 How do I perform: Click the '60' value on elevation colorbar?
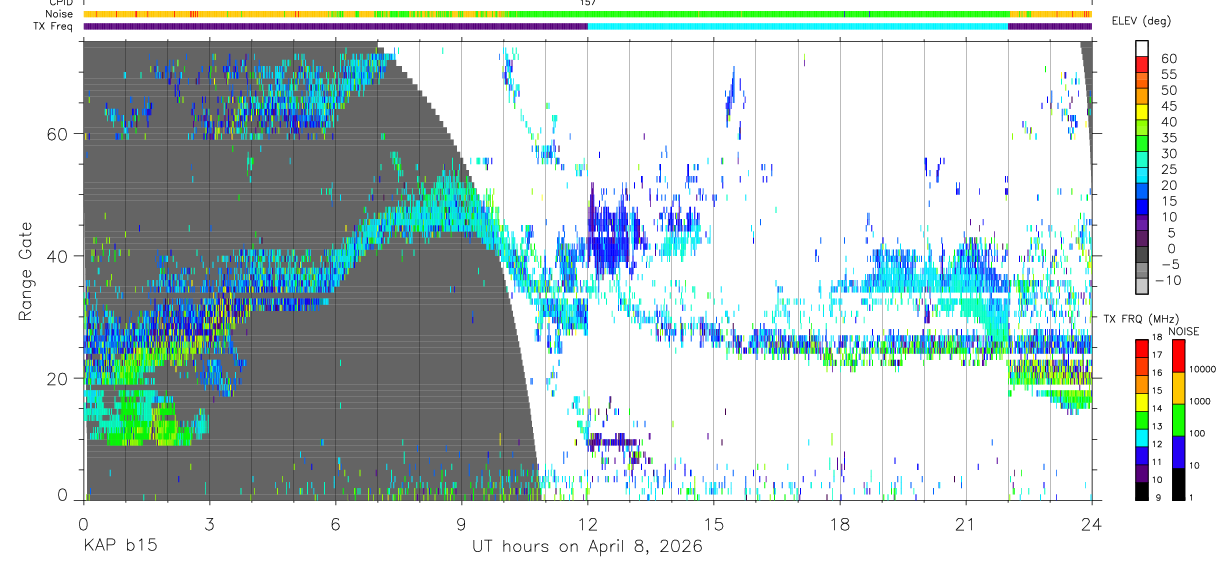[x=1169, y=59]
